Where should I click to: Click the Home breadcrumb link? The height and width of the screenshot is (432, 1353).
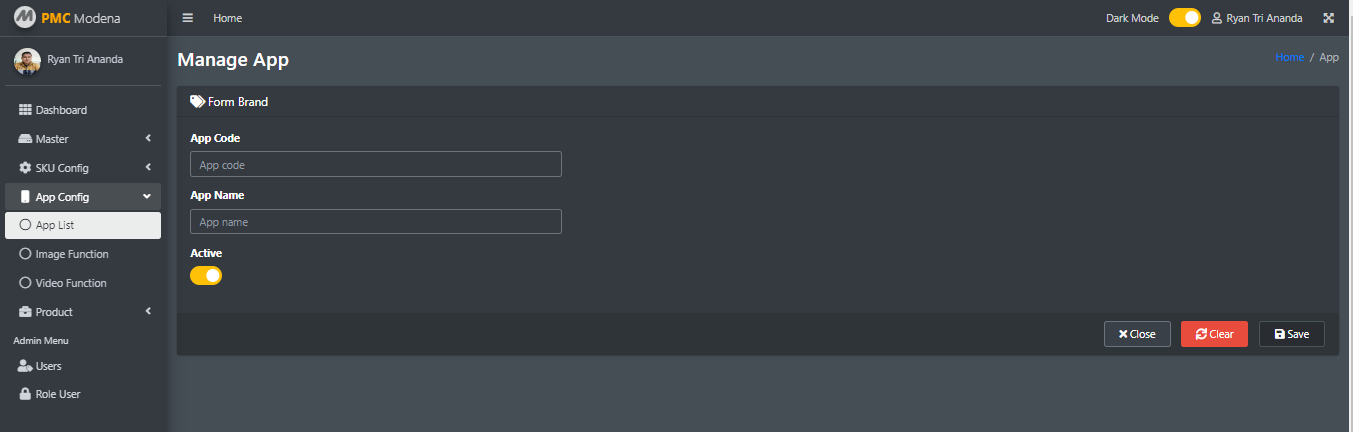pyautogui.click(x=1289, y=58)
